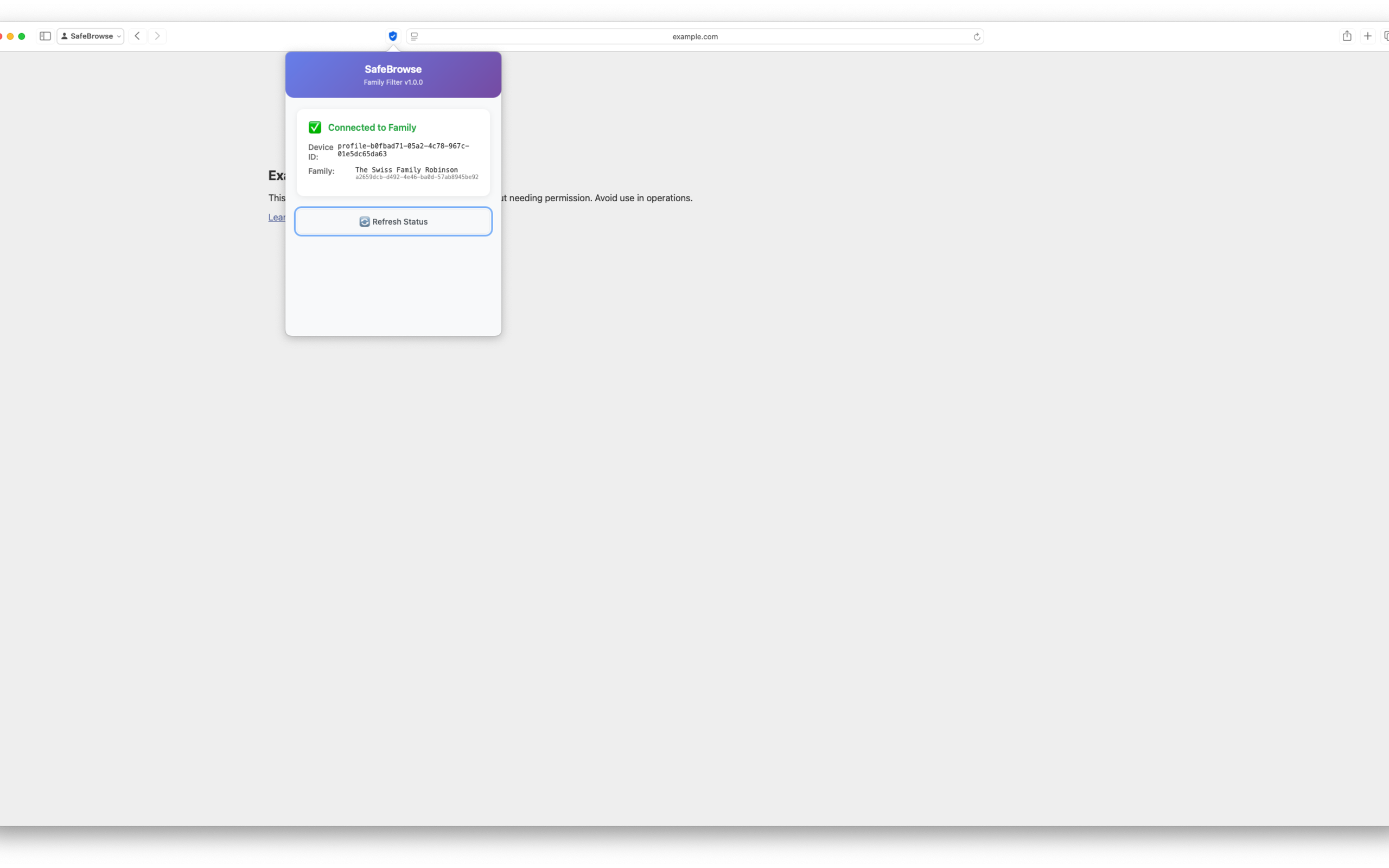Click the SafeBrowse shield extension icon
Screen dimensions: 1389x868
pyautogui.click(x=393, y=36)
